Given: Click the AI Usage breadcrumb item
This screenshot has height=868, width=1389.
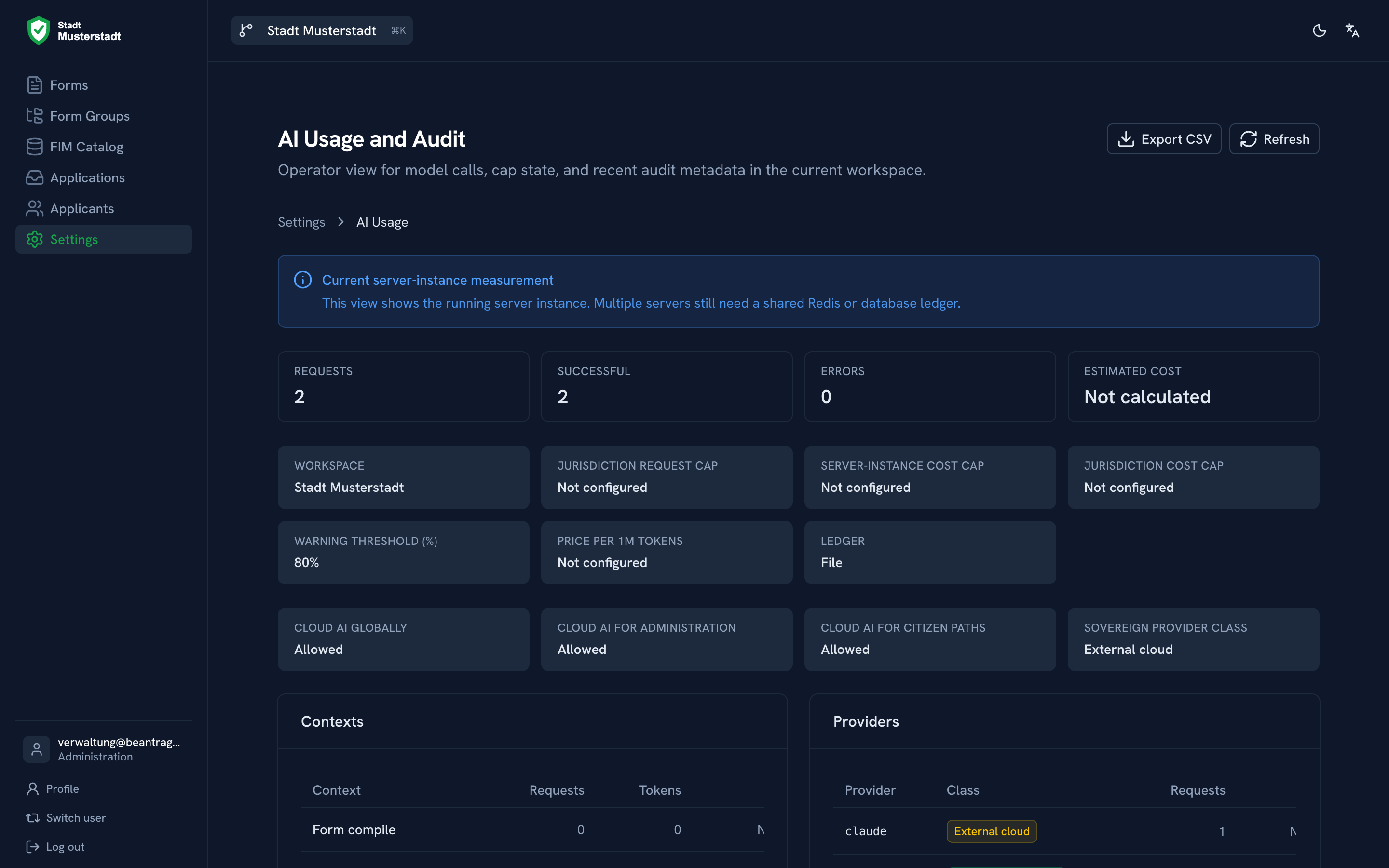Looking at the screenshot, I should [382, 222].
